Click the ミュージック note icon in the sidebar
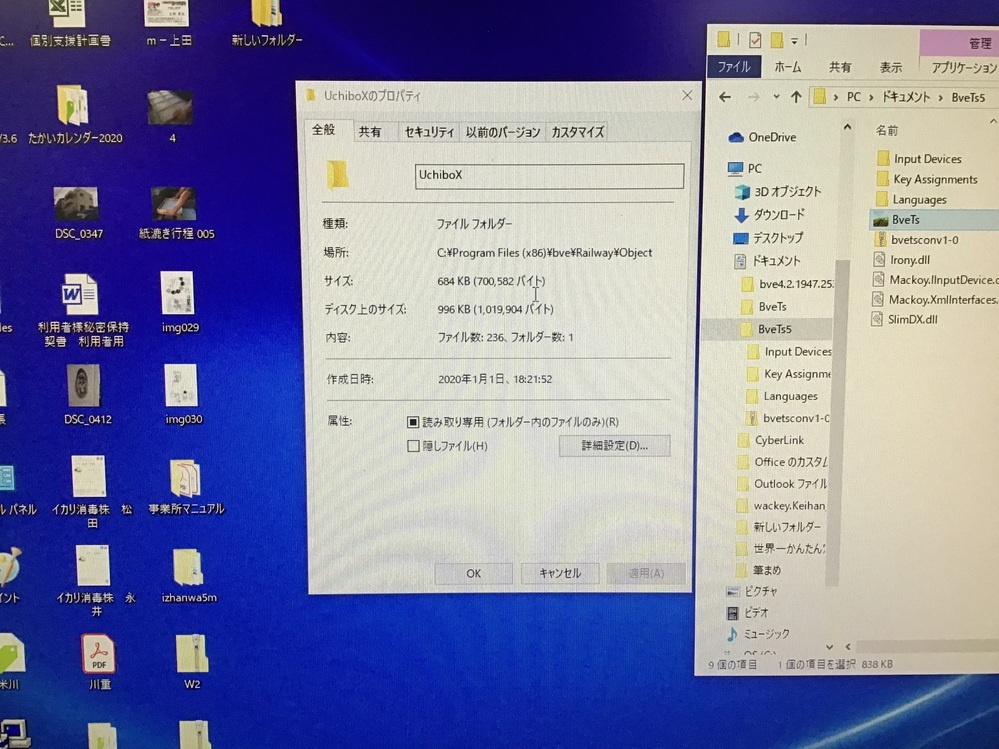The image size is (999, 749). (x=732, y=634)
